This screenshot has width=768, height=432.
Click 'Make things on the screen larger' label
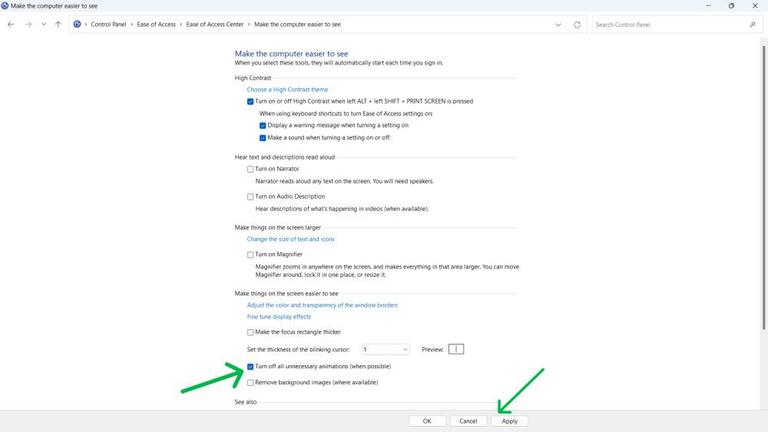(x=278, y=228)
